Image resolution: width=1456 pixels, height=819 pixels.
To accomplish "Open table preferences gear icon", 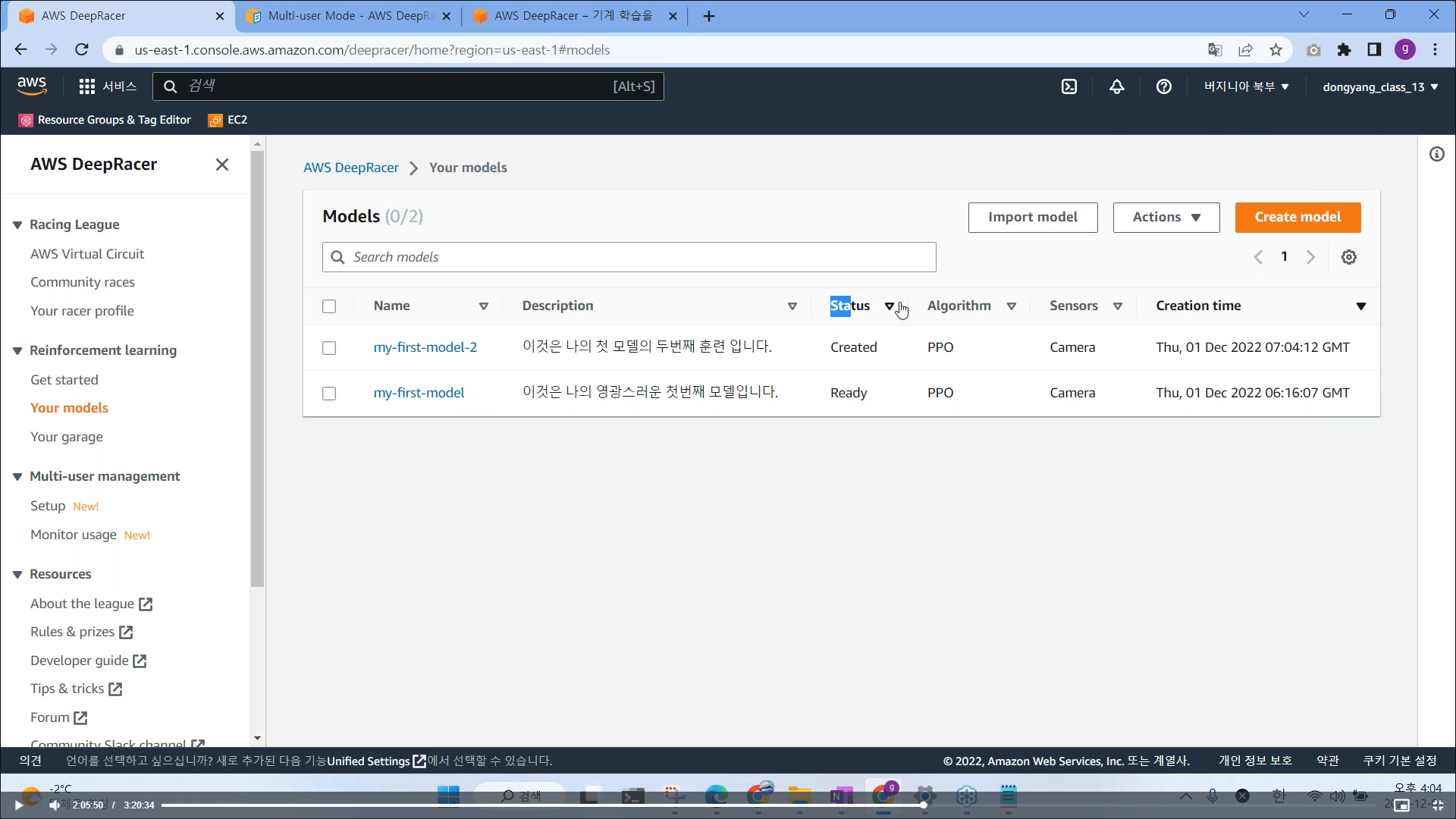I will tap(1348, 257).
